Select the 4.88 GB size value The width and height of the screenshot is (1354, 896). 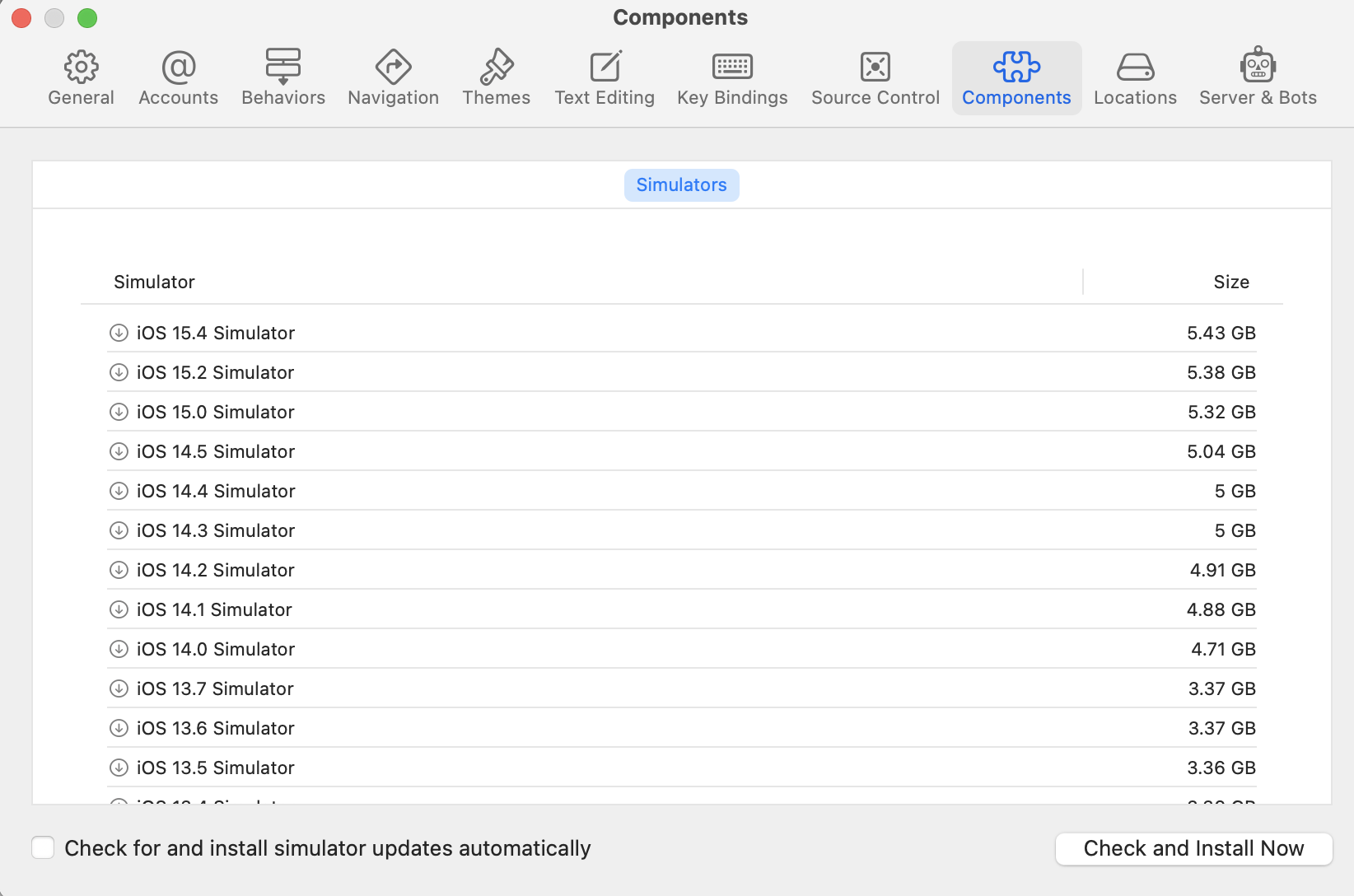click(x=1221, y=609)
